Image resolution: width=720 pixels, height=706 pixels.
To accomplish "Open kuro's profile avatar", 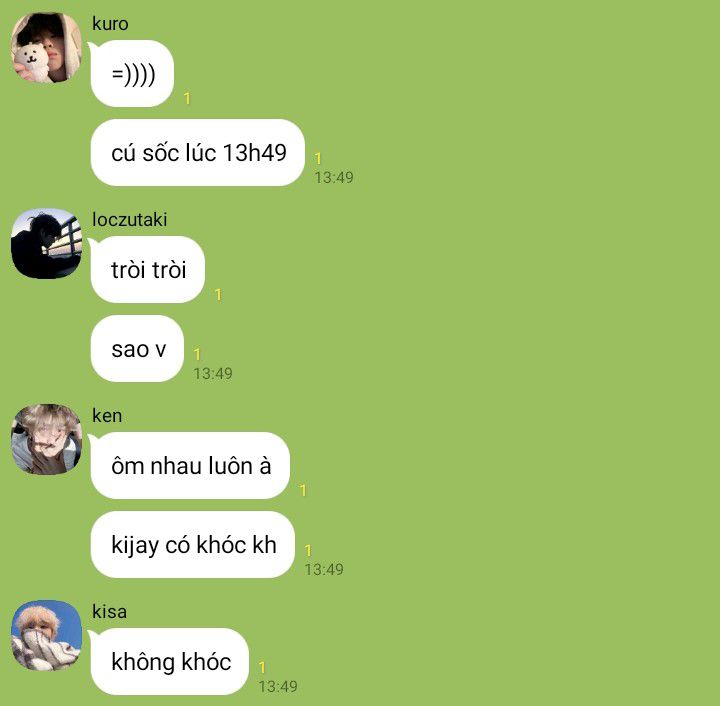I will [x=46, y=48].
